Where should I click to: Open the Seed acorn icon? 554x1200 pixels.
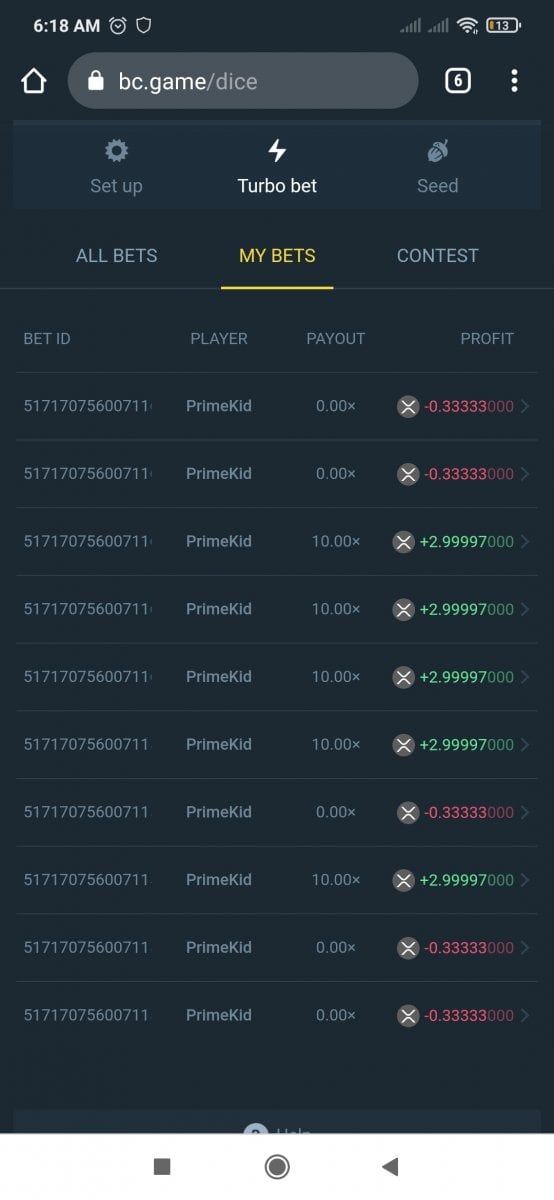coord(437,151)
